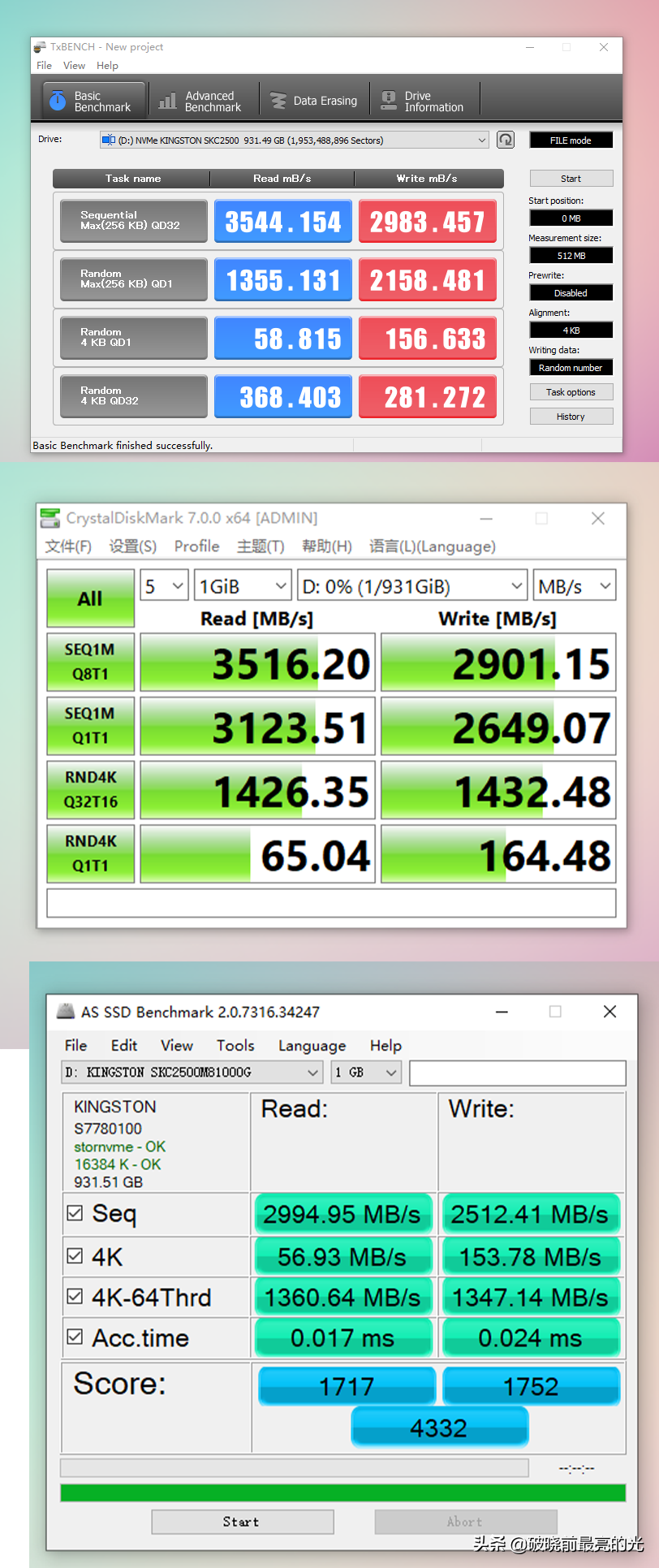The width and height of the screenshot is (659, 1568).
Task: Toggle the 4K-64Thrd checkbox
Action: 75,1296
